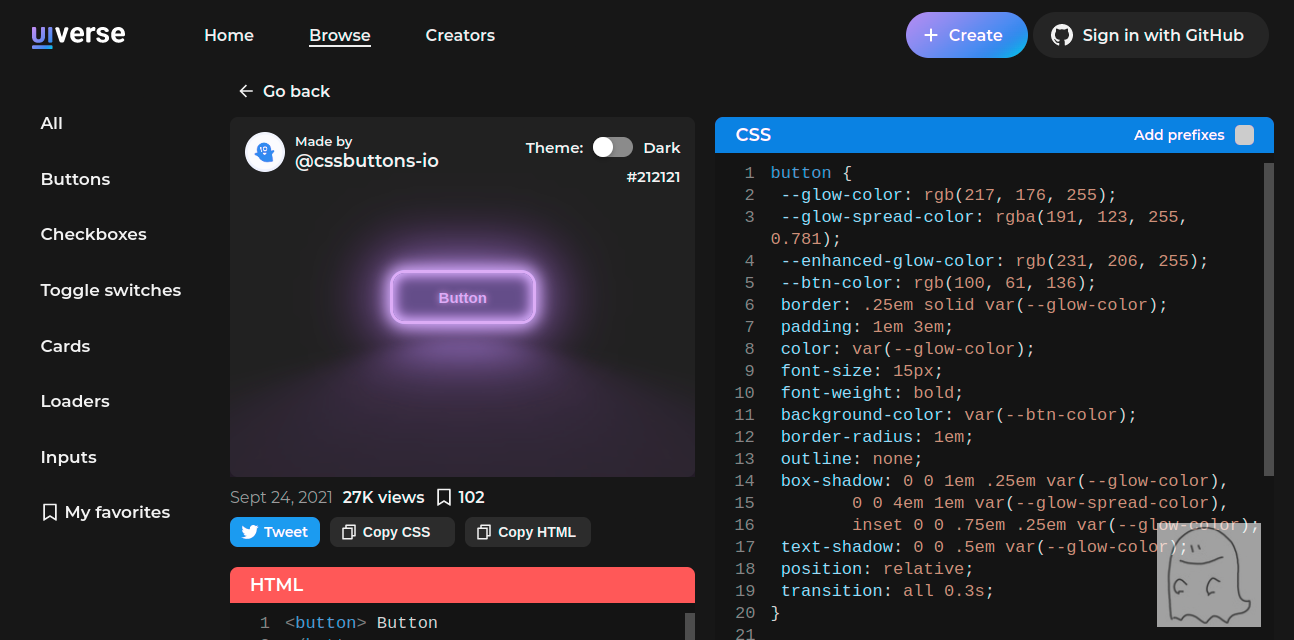1294x640 pixels.
Task: Click the Create button
Action: click(966, 35)
